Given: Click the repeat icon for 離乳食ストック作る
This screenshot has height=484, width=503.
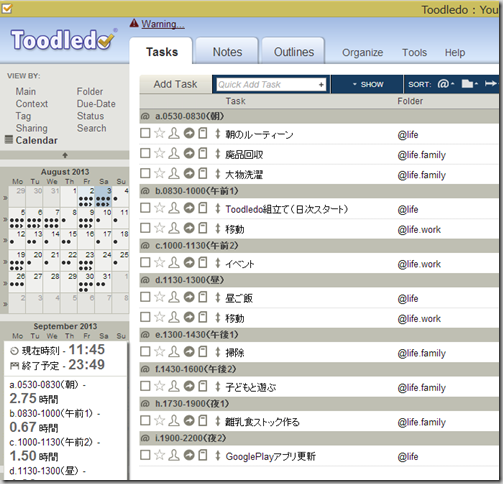Looking at the screenshot, I should click(189, 421).
